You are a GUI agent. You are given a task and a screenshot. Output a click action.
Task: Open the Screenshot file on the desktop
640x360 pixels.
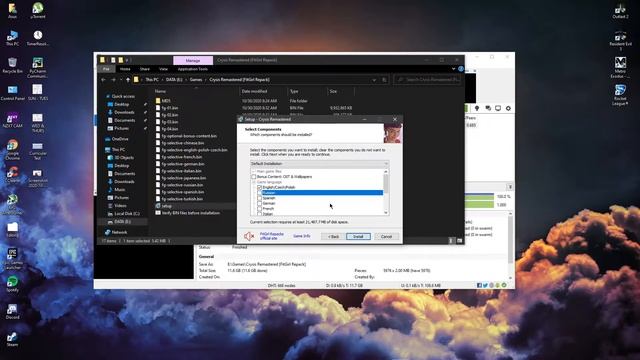(38, 178)
